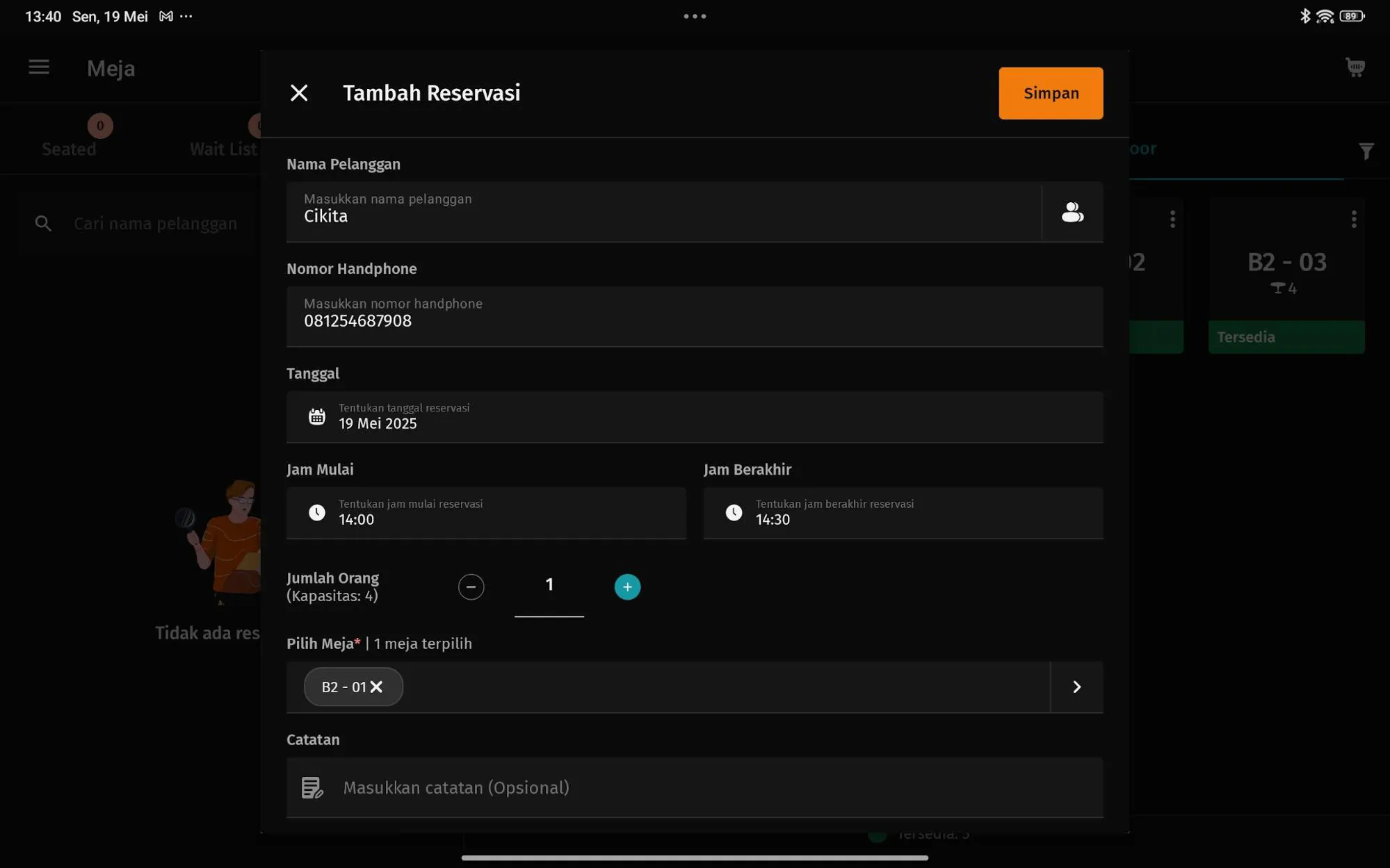The width and height of the screenshot is (1390, 868).
Task: Click the 1 meja terpilih text
Action: (x=423, y=644)
